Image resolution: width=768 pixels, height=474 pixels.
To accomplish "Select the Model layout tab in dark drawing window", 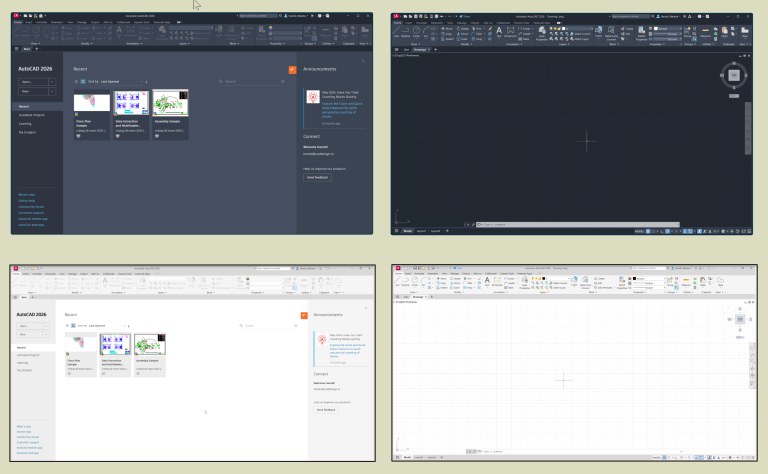I will (x=408, y=231).
